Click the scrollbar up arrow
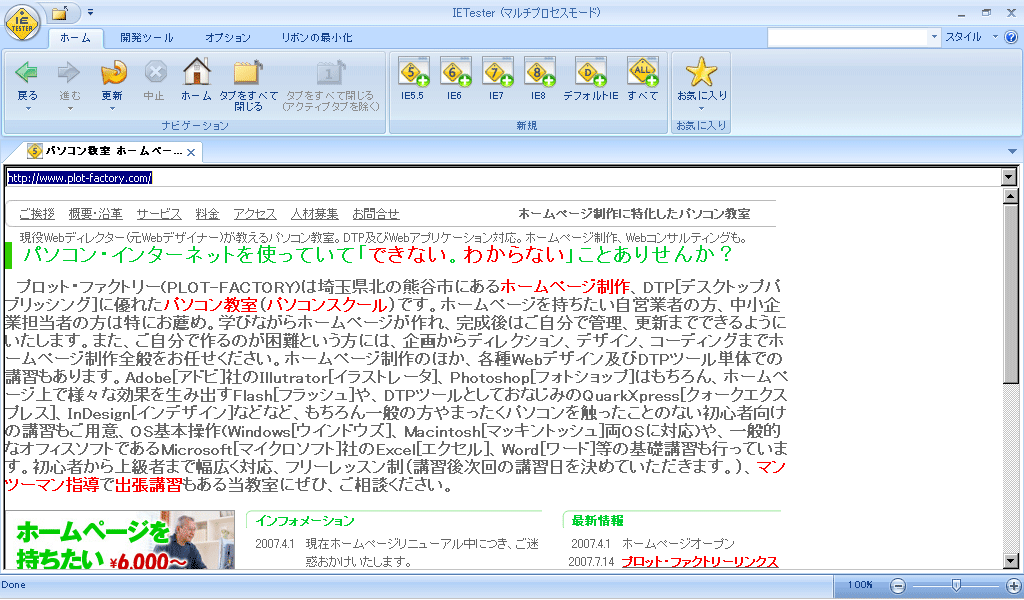 click(x=1010, y=196)
